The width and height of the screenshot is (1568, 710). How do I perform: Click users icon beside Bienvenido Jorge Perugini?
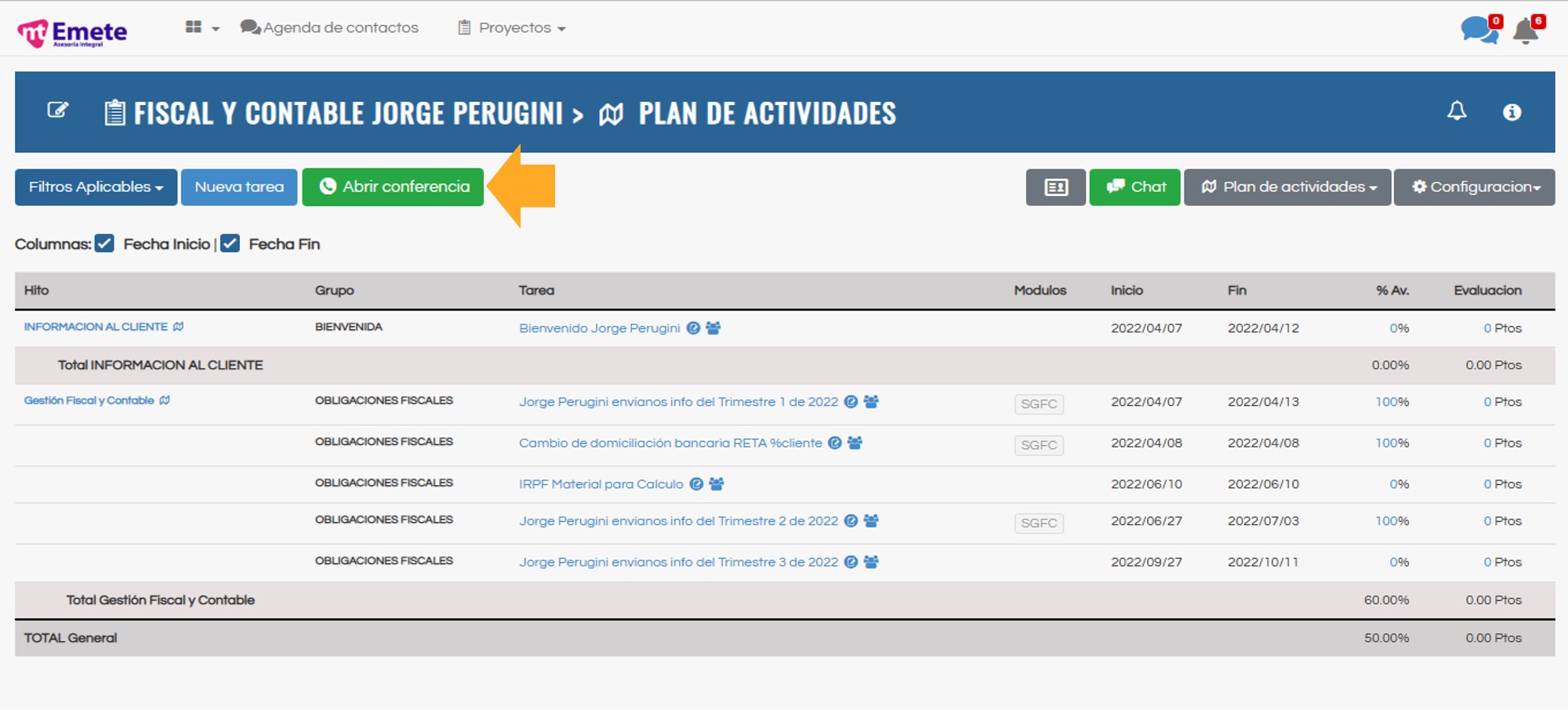pos(713,328)
